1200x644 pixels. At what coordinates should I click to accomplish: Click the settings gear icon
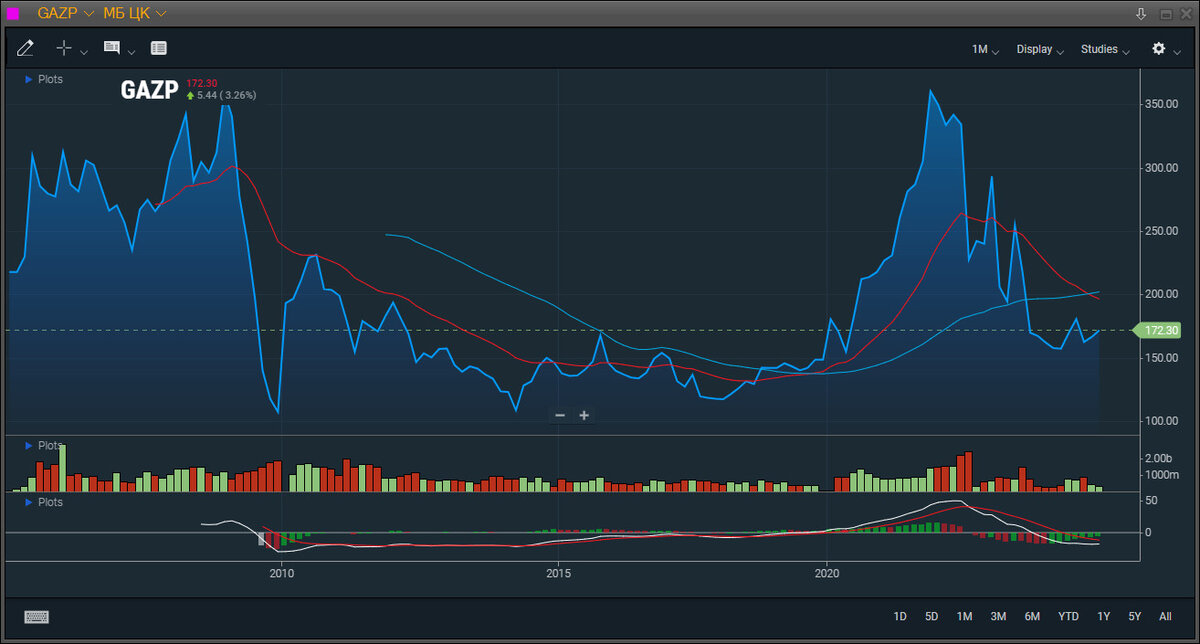(1159, 48)
